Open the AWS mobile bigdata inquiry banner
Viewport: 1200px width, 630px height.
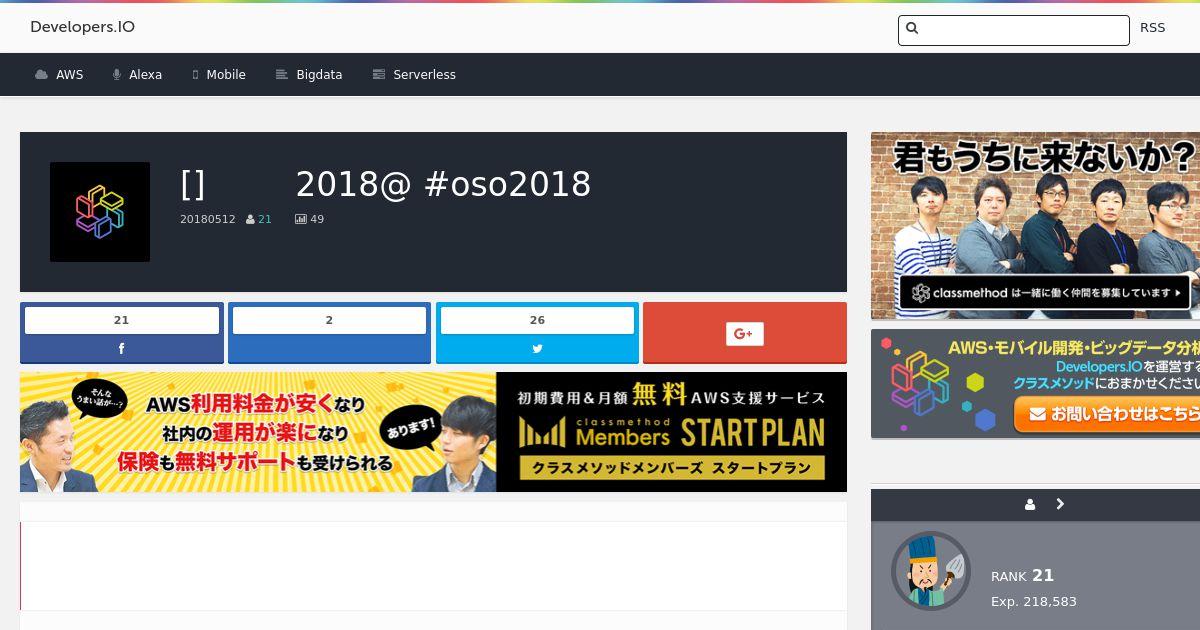pyautogui.click(x=1035, y=384)
